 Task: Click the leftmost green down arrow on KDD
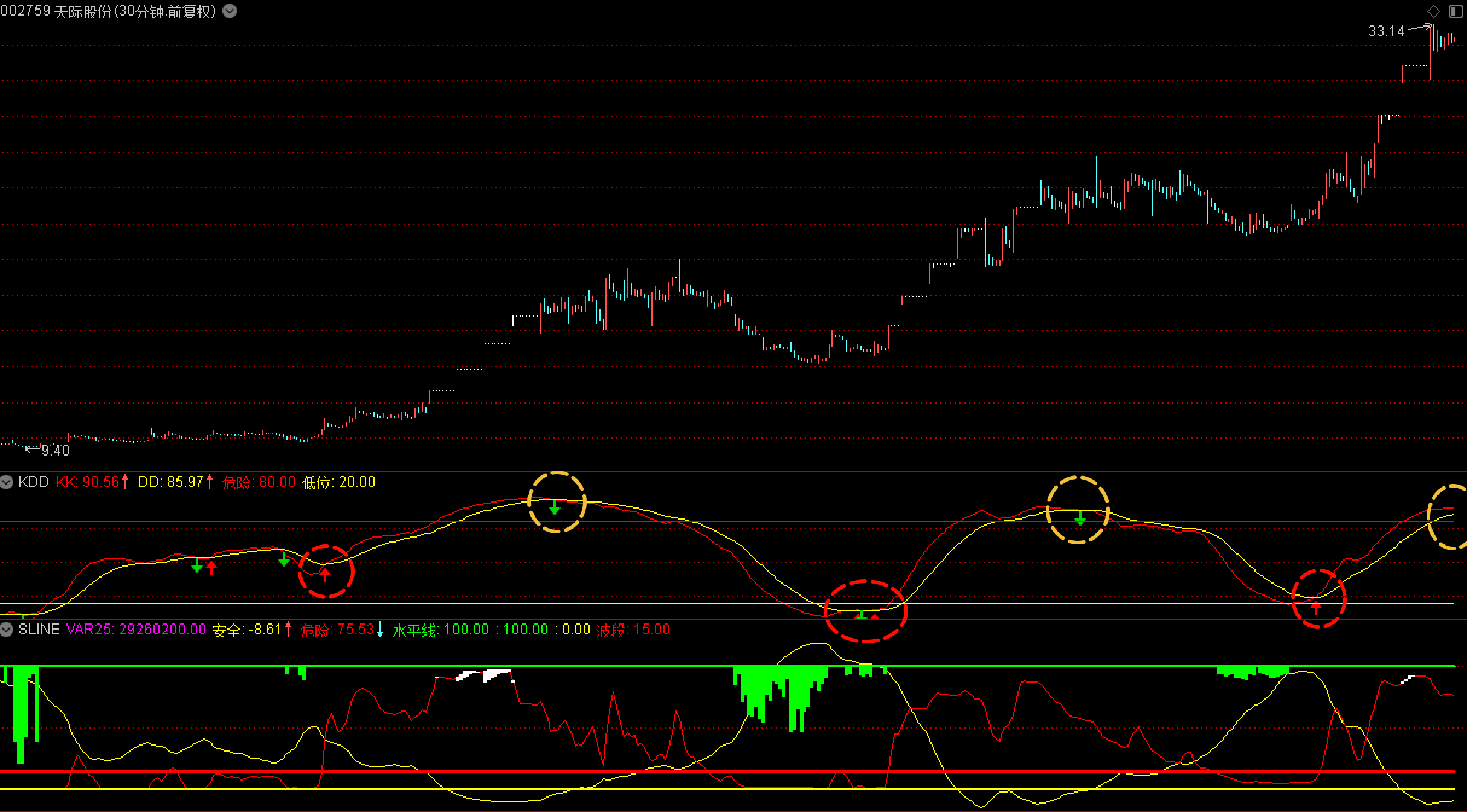pos(197,565)
